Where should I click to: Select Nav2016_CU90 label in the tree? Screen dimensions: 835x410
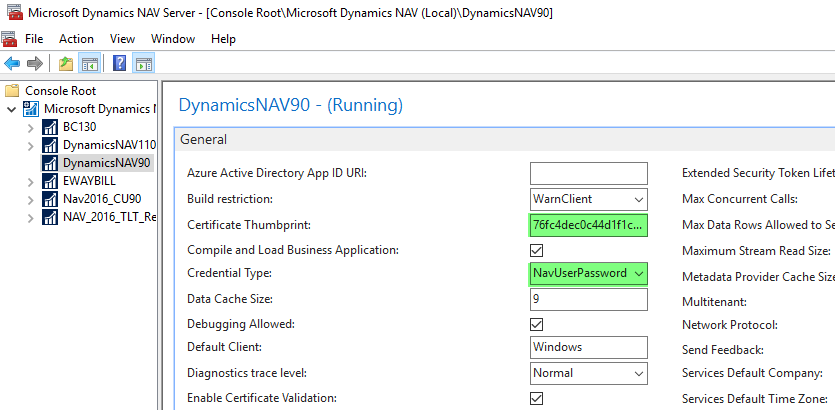click(102, 199)
